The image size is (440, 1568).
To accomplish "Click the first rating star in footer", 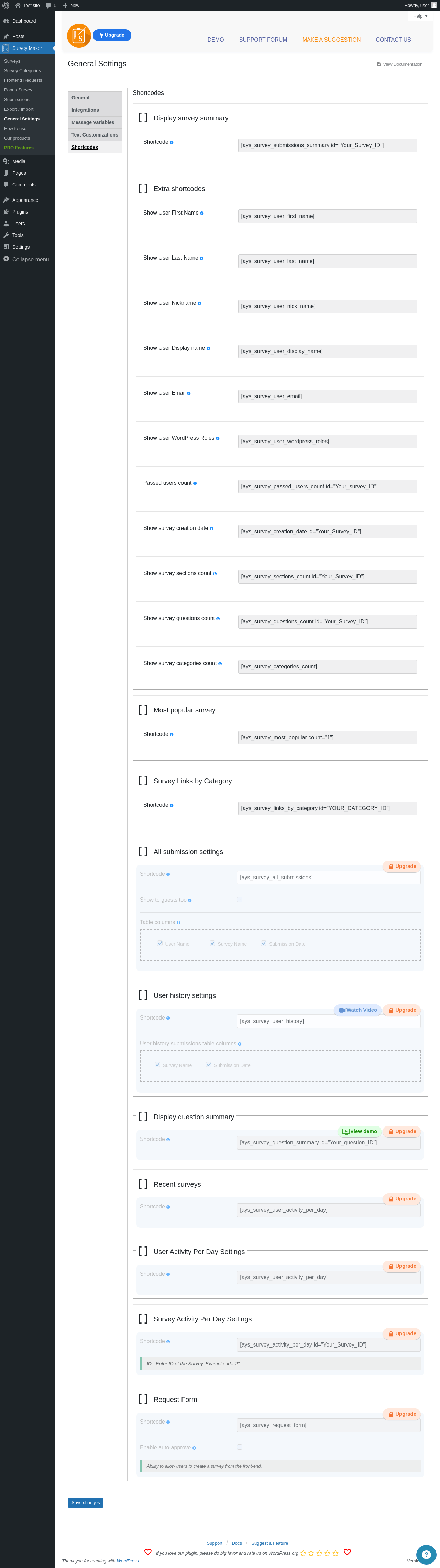I will pyautogui.click(x=304, y=1553).
